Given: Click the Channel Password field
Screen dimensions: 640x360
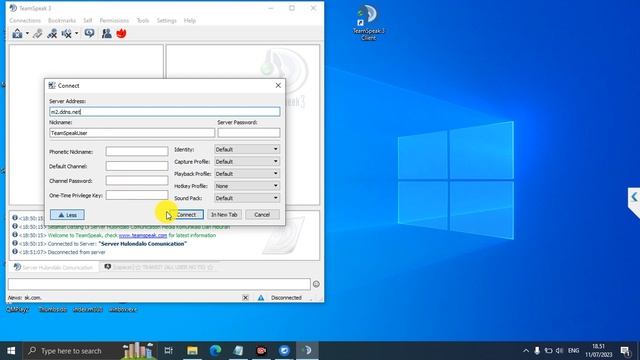Looking at the screenshot, I should (137, 180).
